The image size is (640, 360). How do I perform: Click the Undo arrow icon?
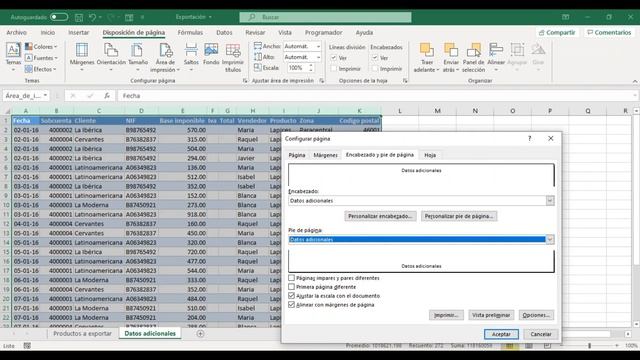point(93,17)
